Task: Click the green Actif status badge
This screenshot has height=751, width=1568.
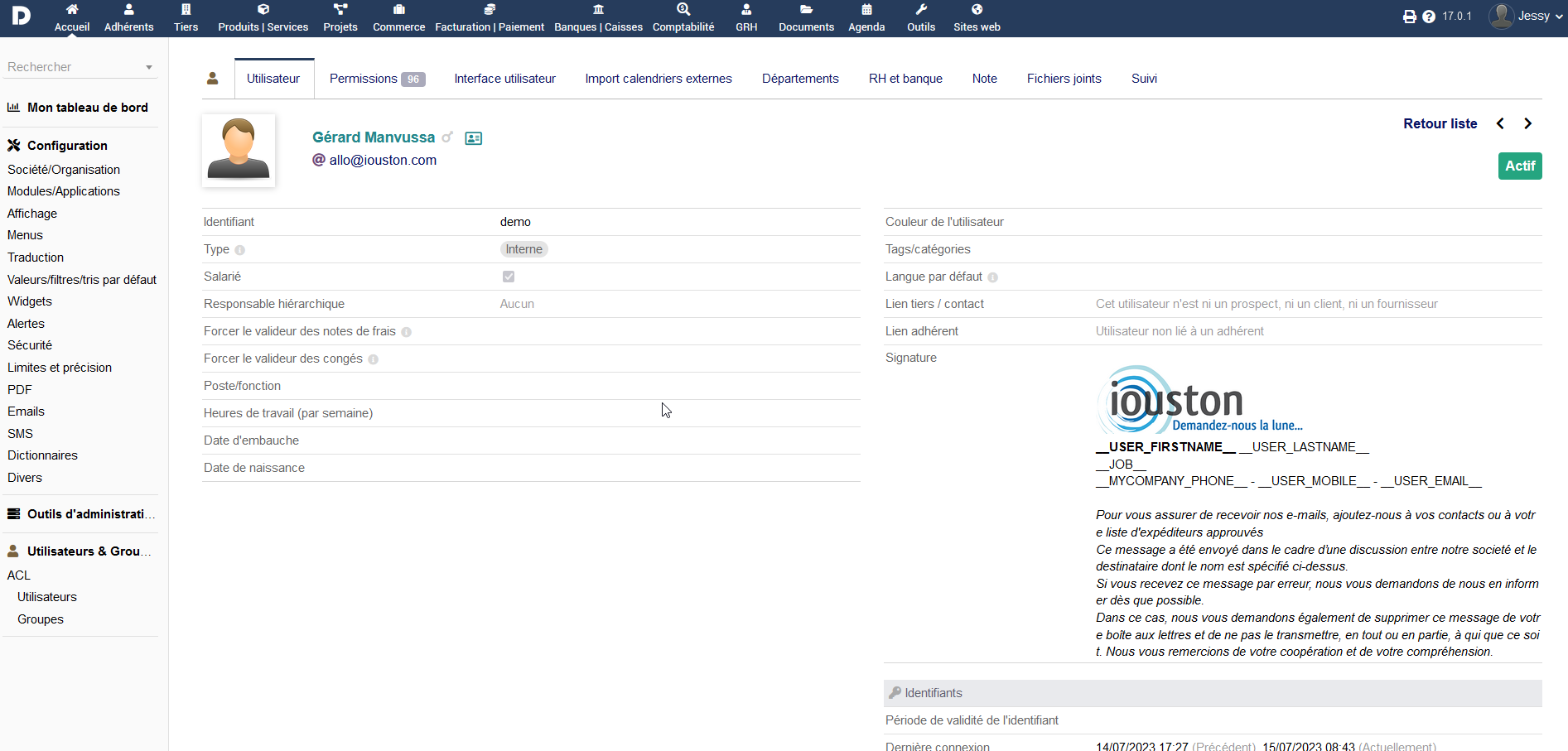Action: 1519,166
